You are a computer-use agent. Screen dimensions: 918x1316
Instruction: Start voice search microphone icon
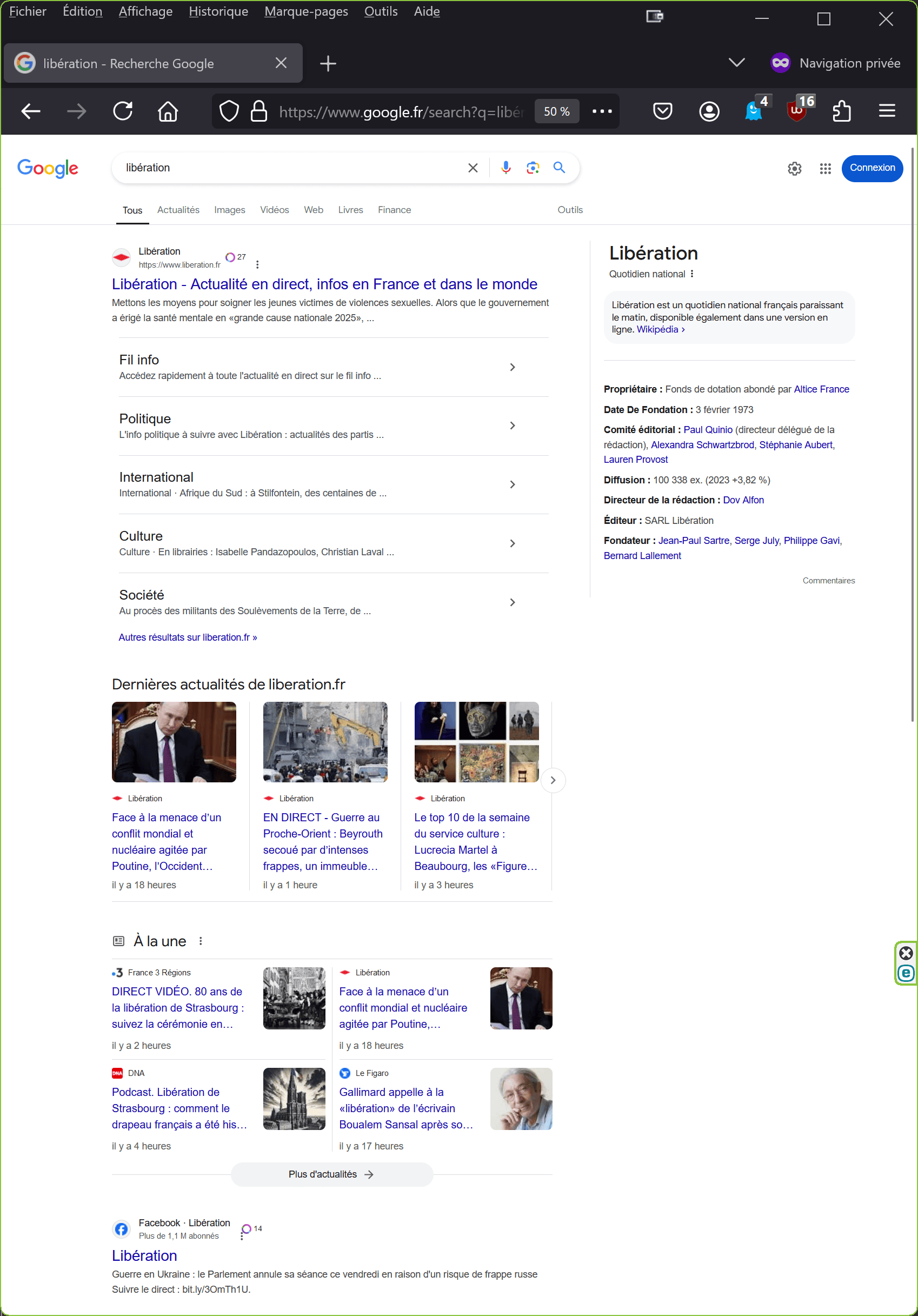(x=505, y=168)
